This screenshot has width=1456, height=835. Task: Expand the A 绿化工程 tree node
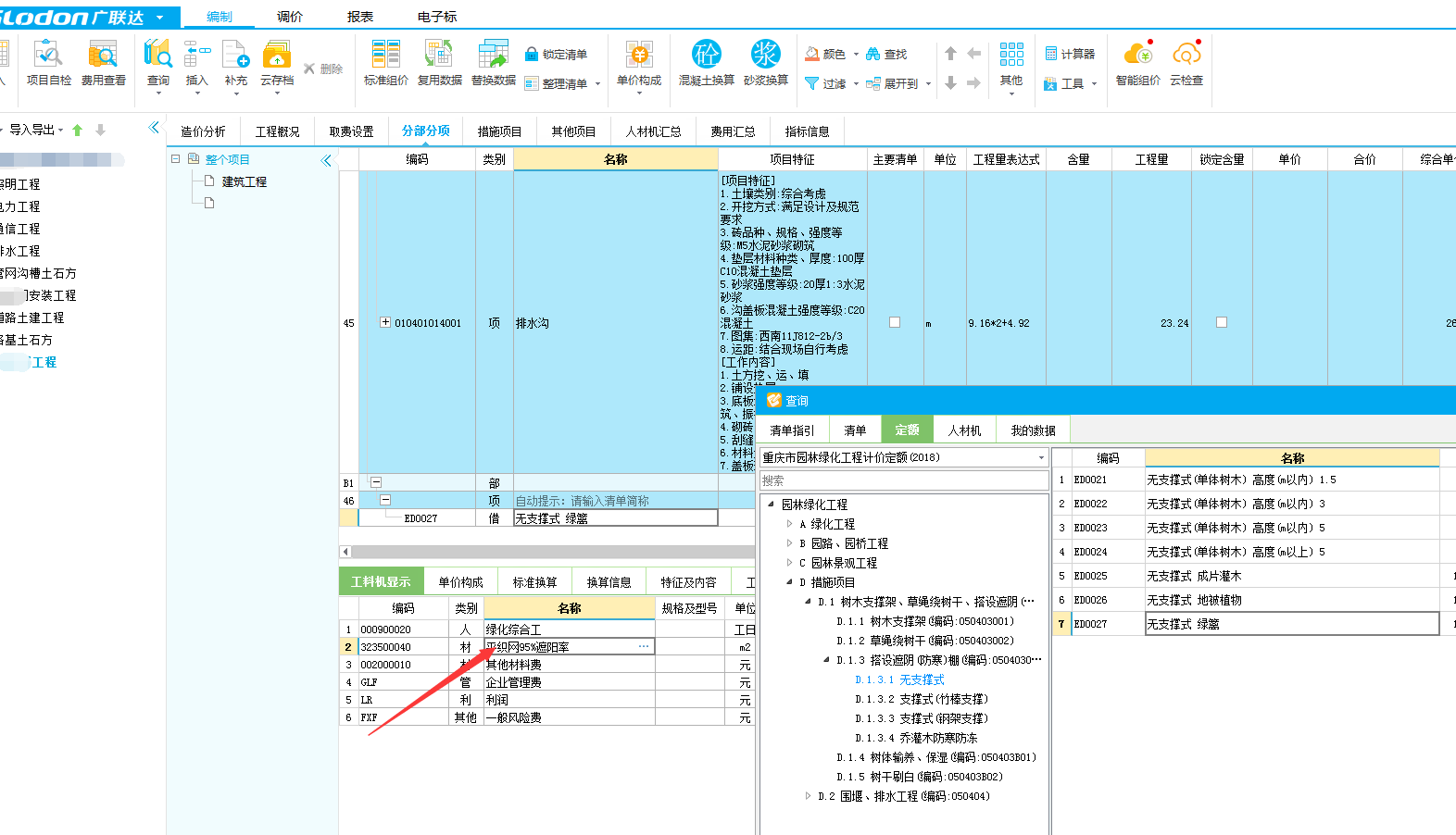click(x=790, y=524)
